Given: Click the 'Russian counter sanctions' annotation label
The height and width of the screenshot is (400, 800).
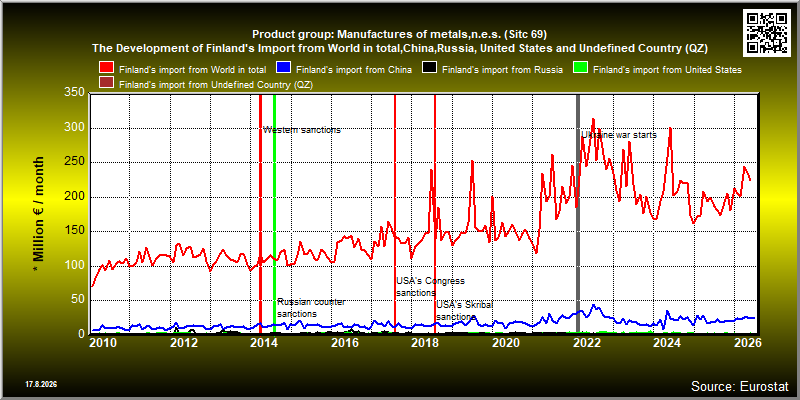Looking at the screenshot, I should pyautogui.click(x=311, y=308).
